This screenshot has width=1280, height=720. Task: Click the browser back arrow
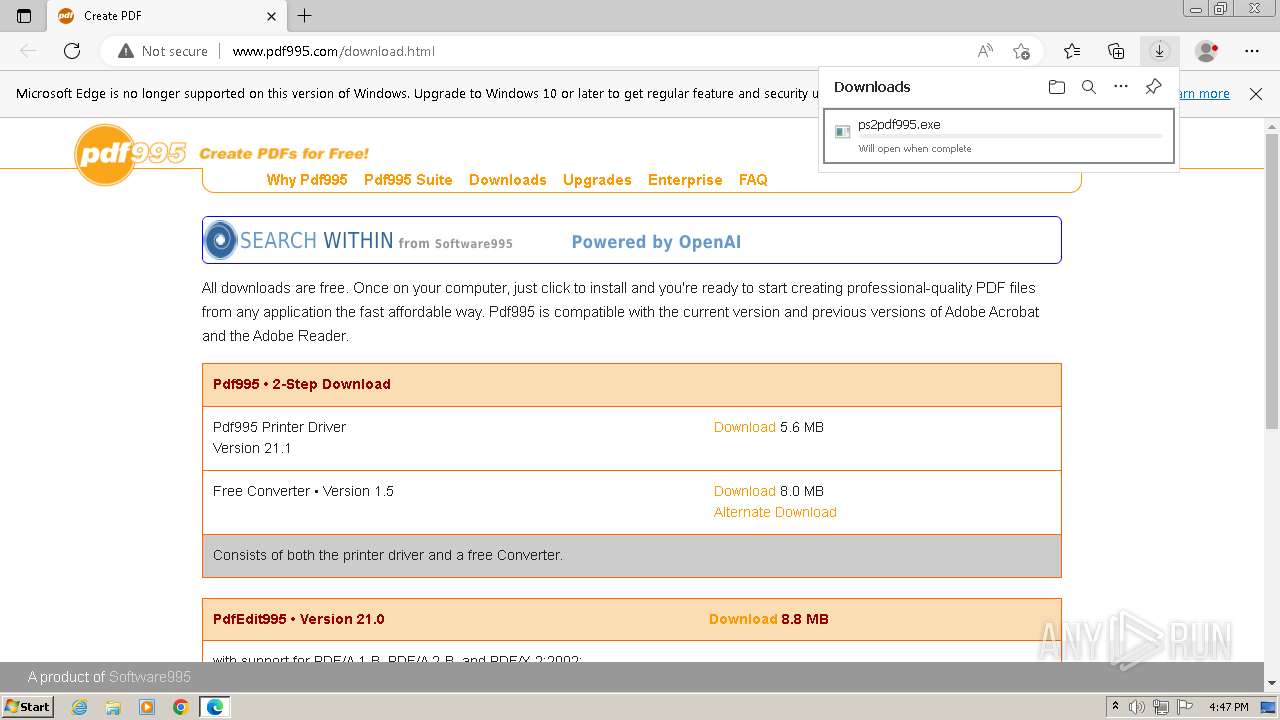tap(28, 51)
